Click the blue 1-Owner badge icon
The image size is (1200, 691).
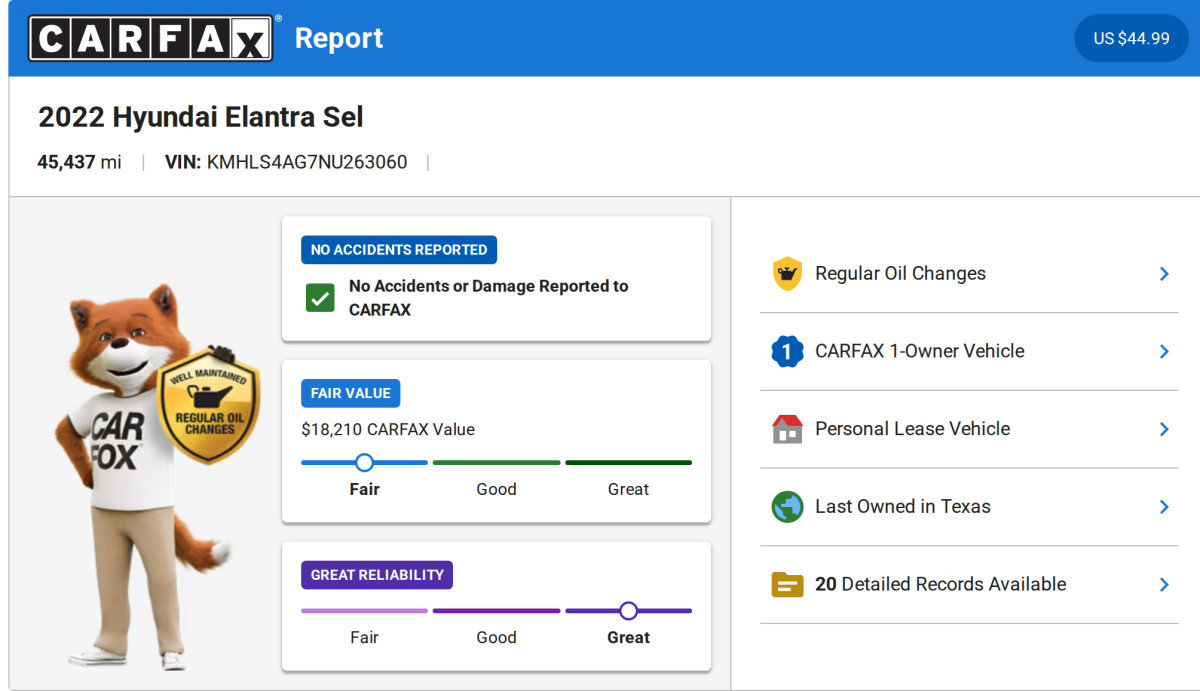pos(787,351)
